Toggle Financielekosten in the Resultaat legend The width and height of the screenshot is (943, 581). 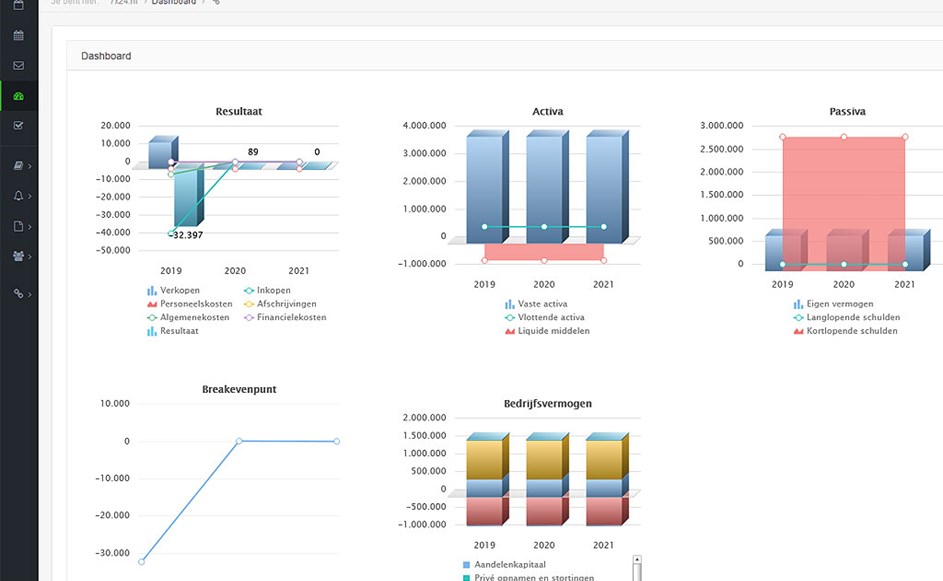click(285, 317)
